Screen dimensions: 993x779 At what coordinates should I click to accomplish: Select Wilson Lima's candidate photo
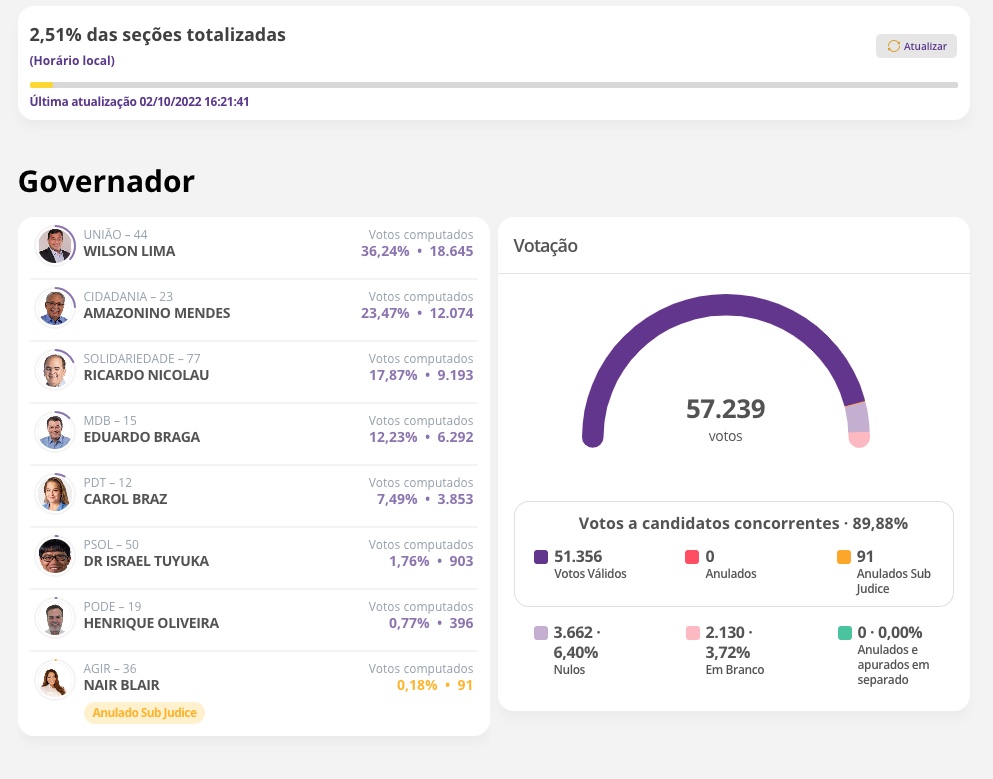coord(55,245)
